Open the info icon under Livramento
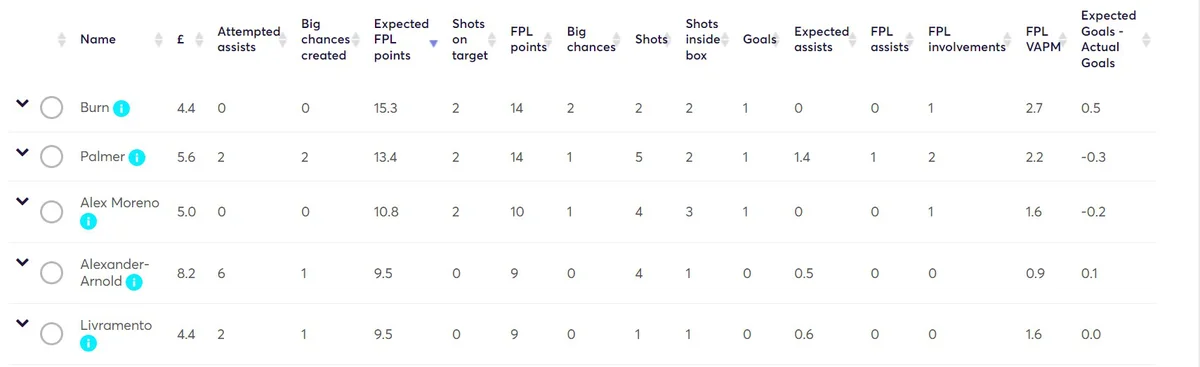1200x367 pixels. (88, 343)
